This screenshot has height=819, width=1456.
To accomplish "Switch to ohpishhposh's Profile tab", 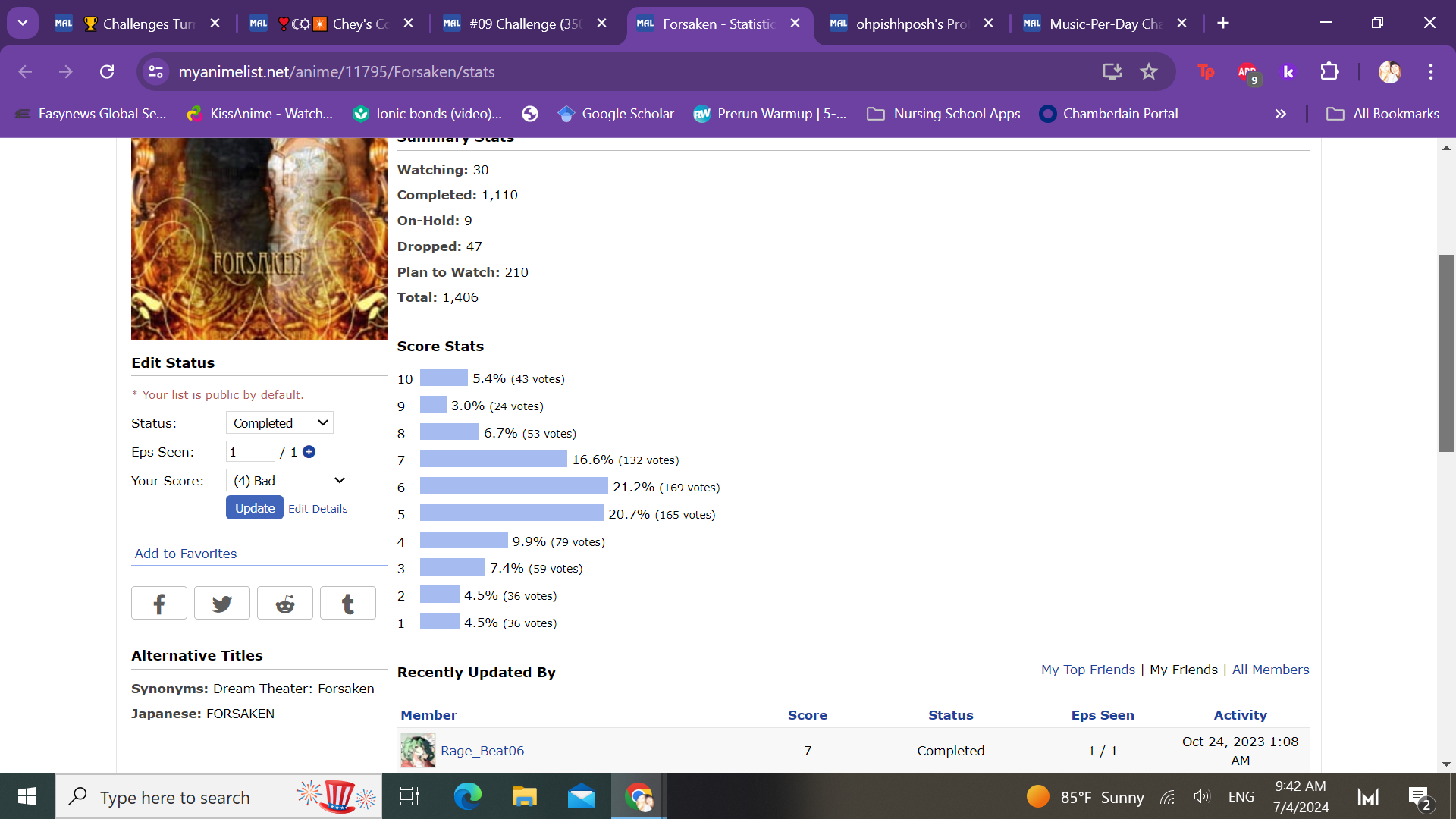I will tap(912, 24).
